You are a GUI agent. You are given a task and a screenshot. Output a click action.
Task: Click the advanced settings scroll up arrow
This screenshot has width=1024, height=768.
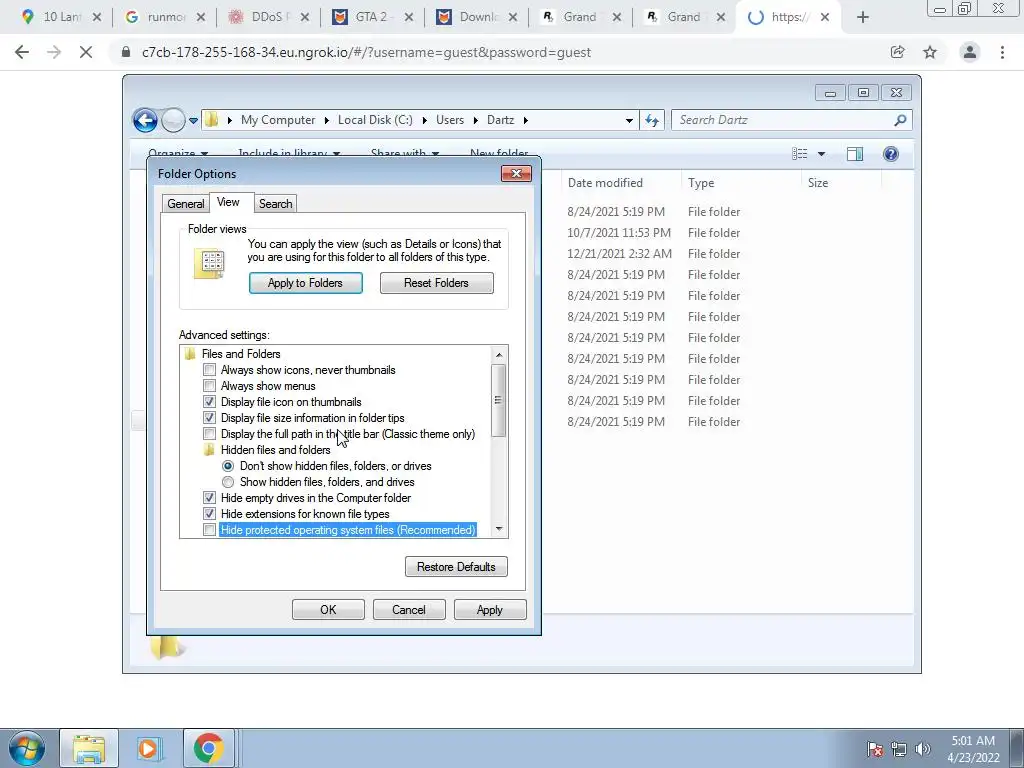pos(499,355)
